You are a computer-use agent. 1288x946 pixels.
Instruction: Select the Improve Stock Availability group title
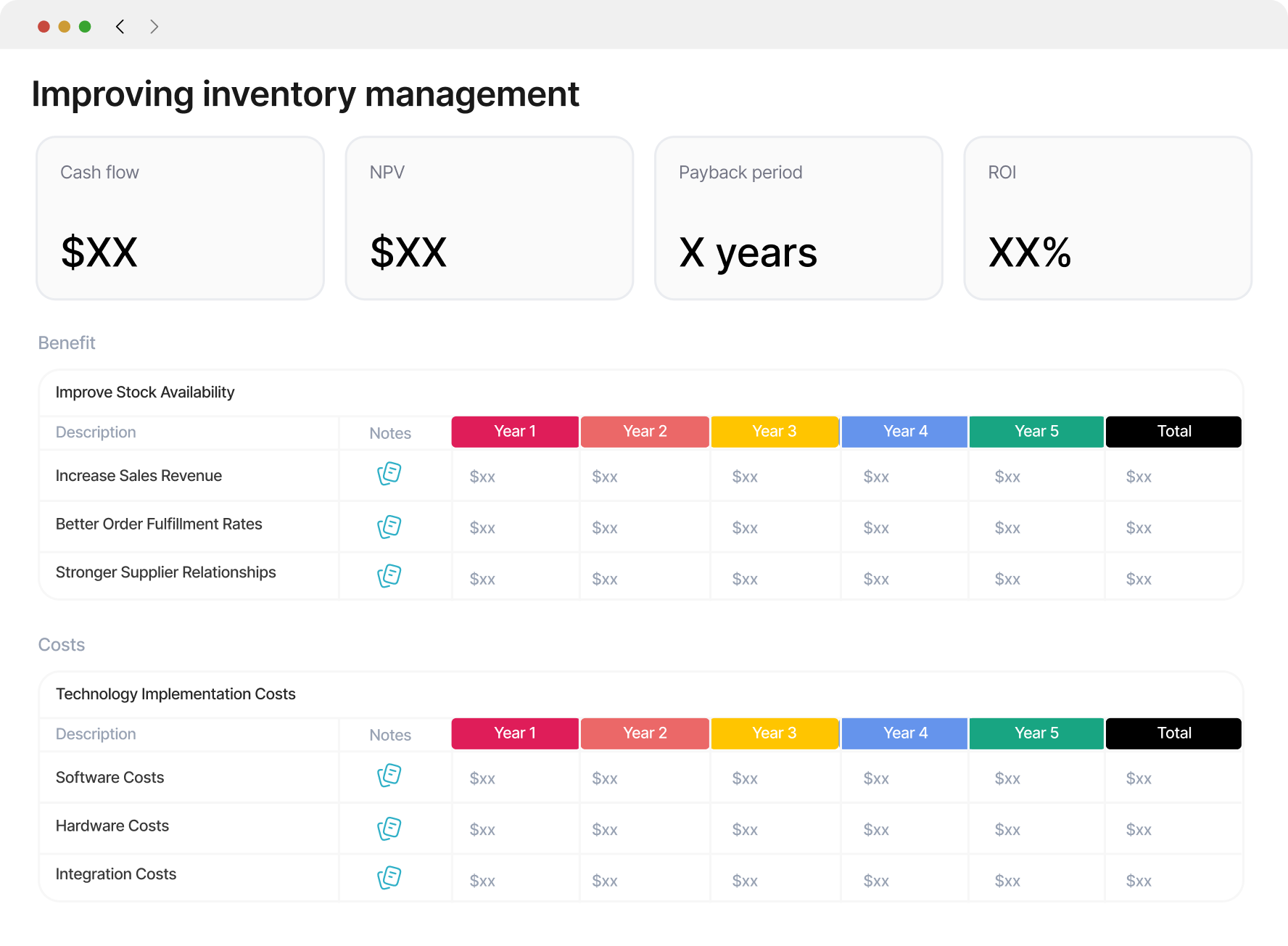click(x=145, y=392)
